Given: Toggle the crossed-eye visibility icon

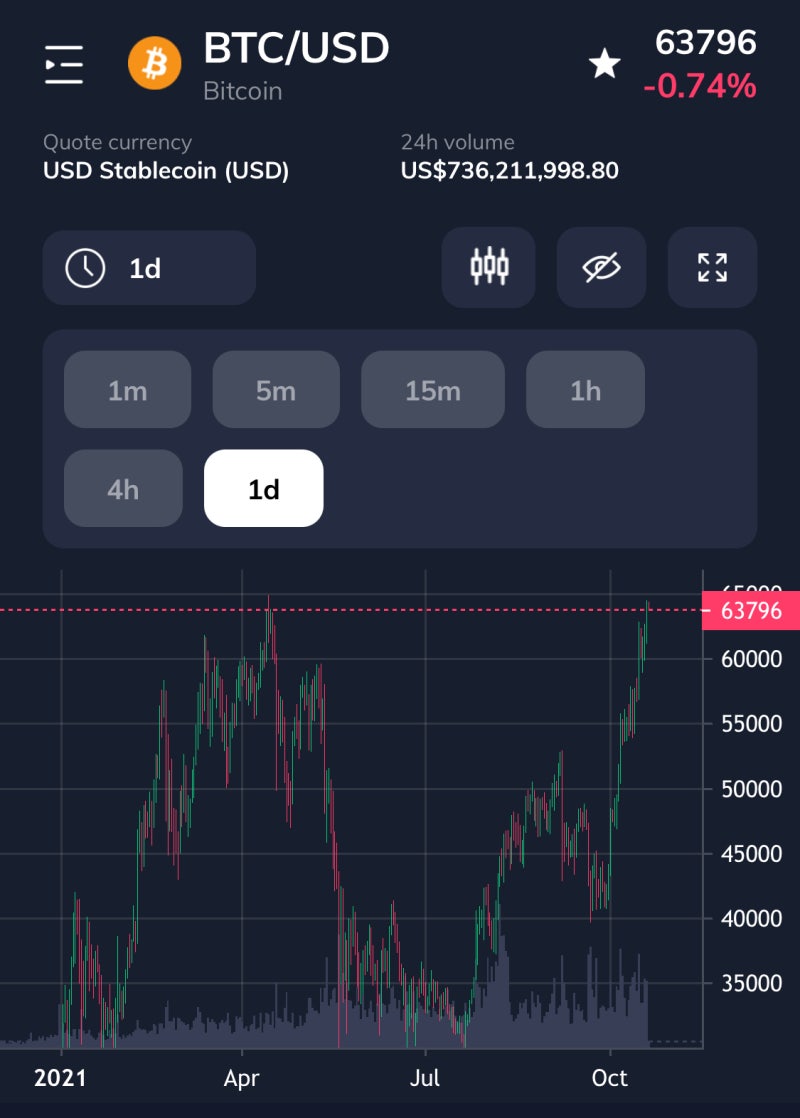Looking at the screenshot, I should (601, 268).
